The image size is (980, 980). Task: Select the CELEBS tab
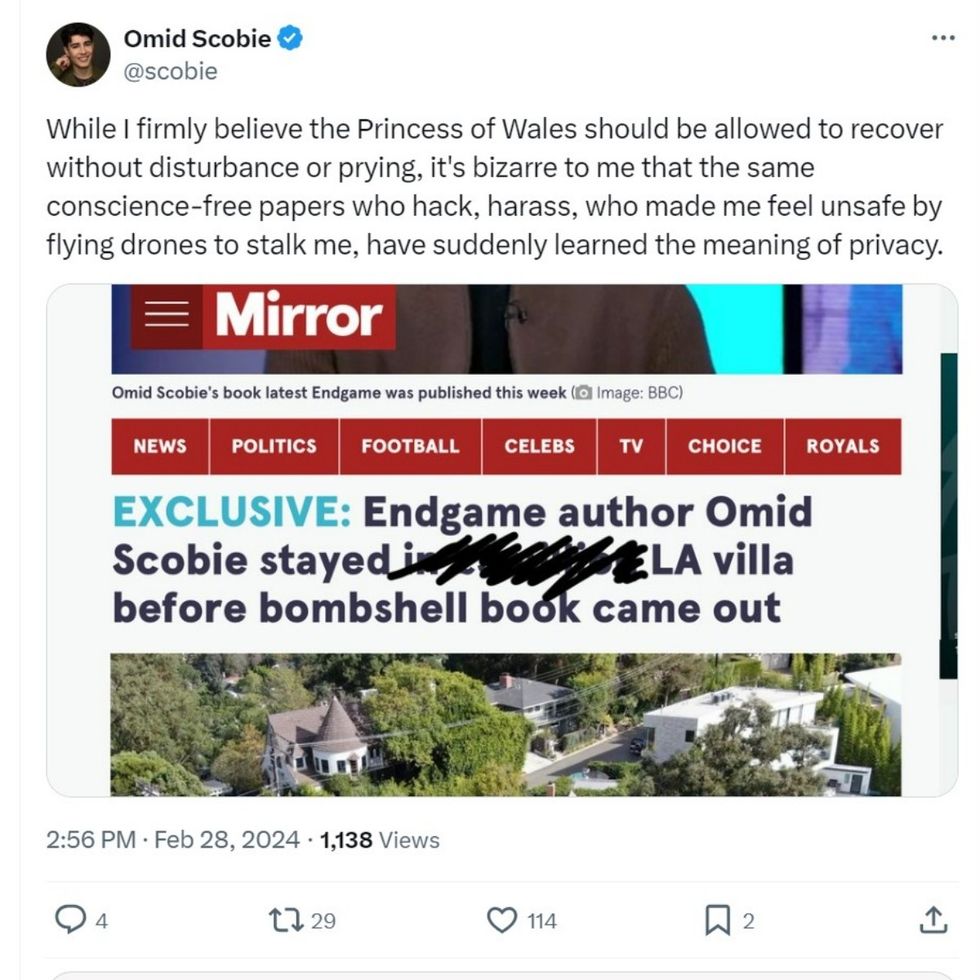539,446
